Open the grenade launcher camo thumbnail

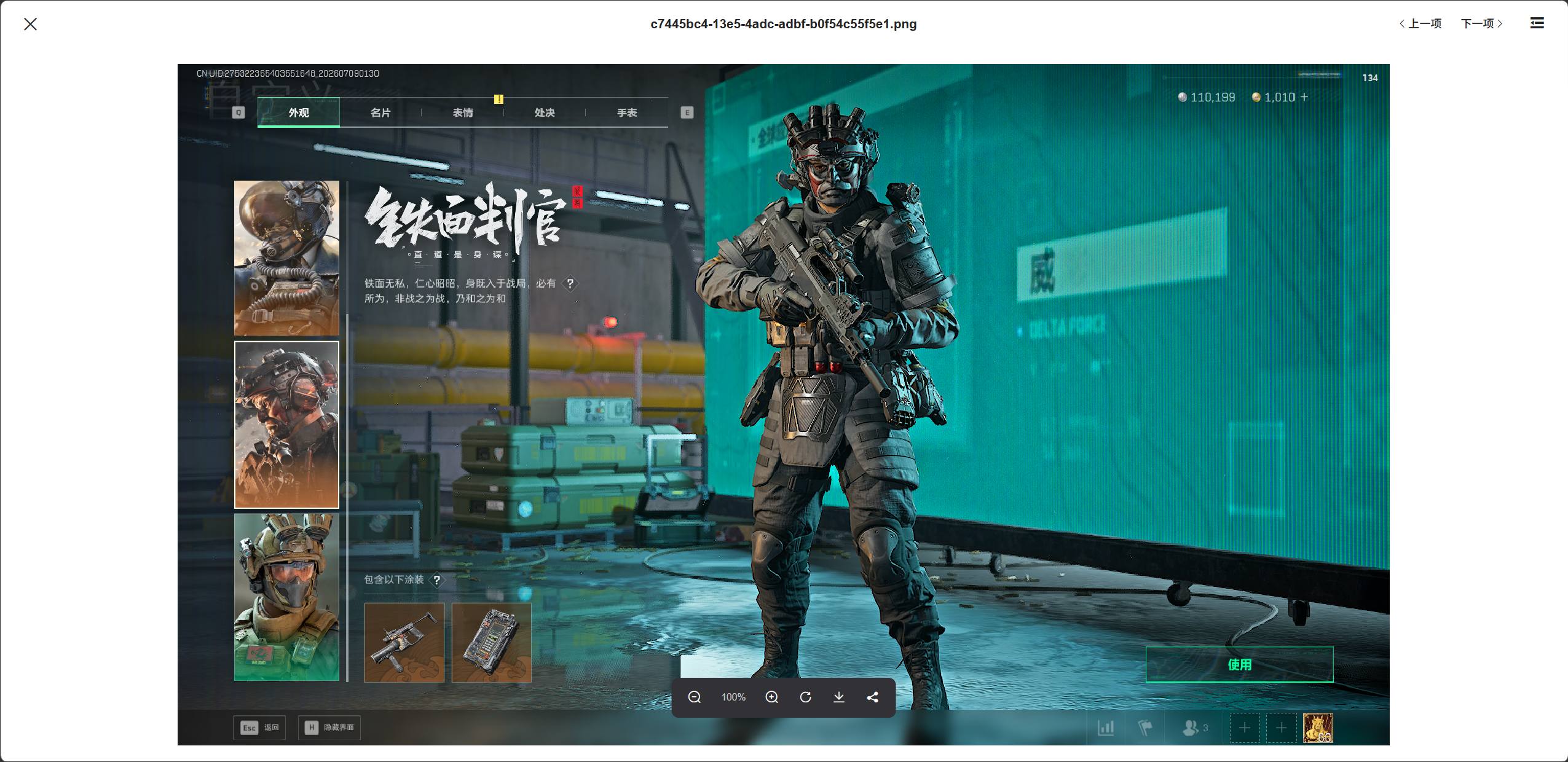[x=404, y=642]
